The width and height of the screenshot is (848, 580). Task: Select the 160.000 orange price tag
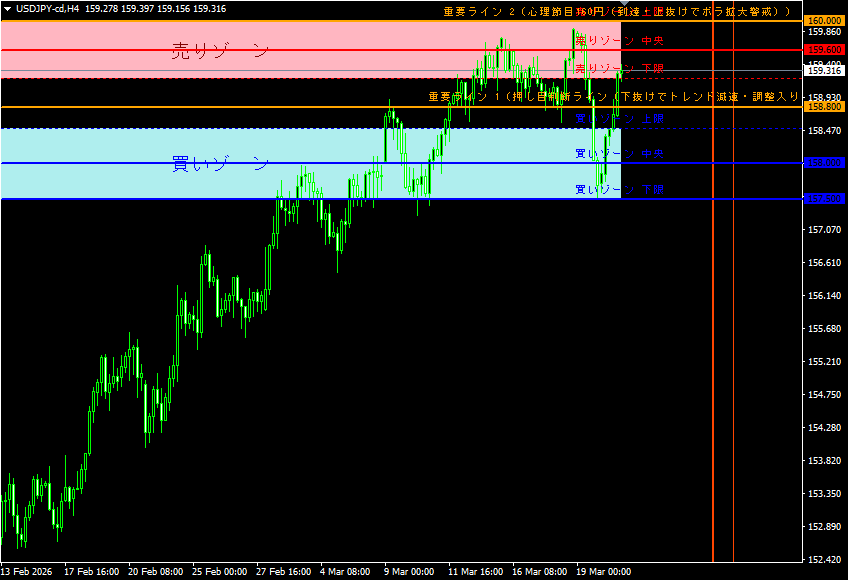(825, 21)
